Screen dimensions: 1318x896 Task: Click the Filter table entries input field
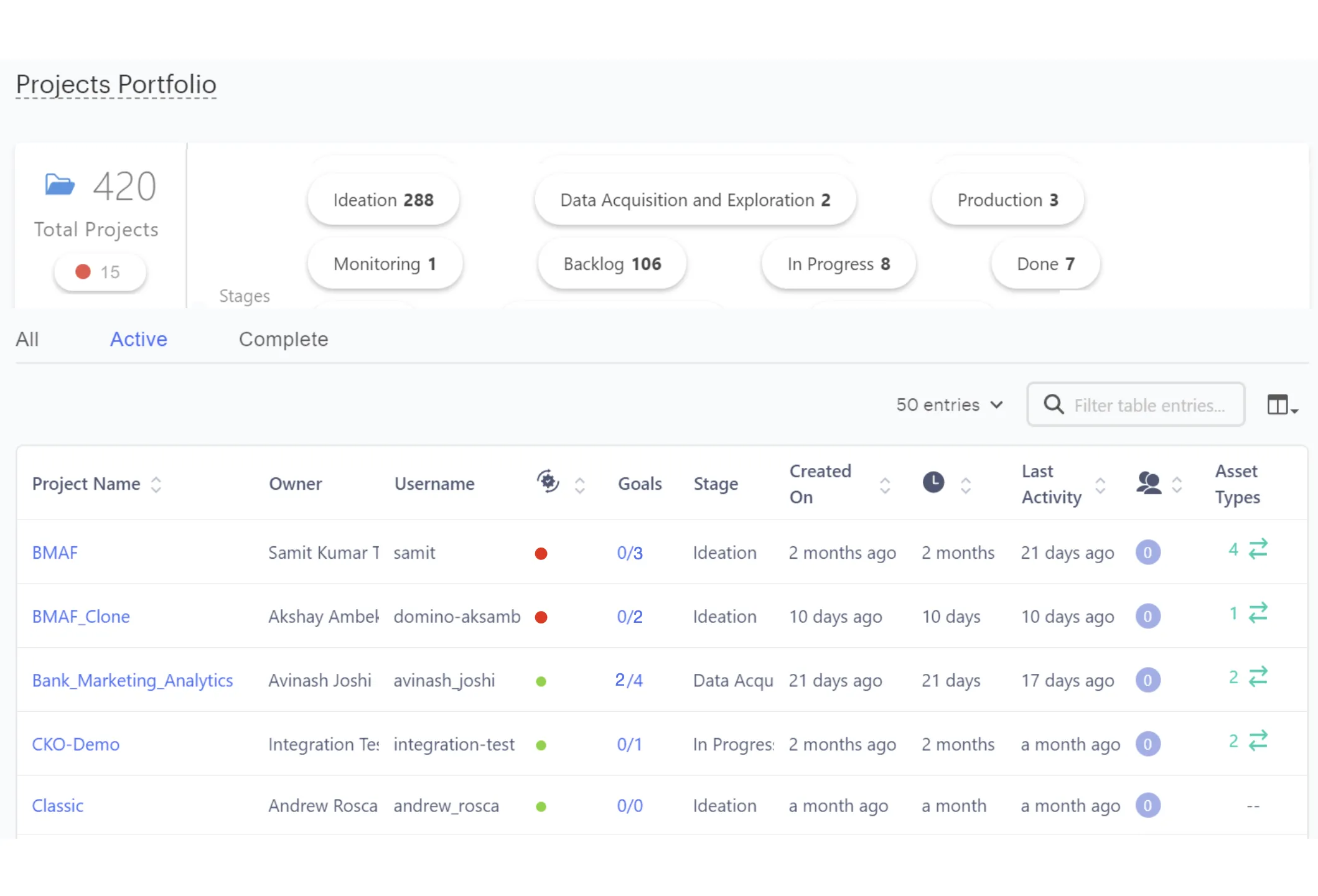point(1150,405)
